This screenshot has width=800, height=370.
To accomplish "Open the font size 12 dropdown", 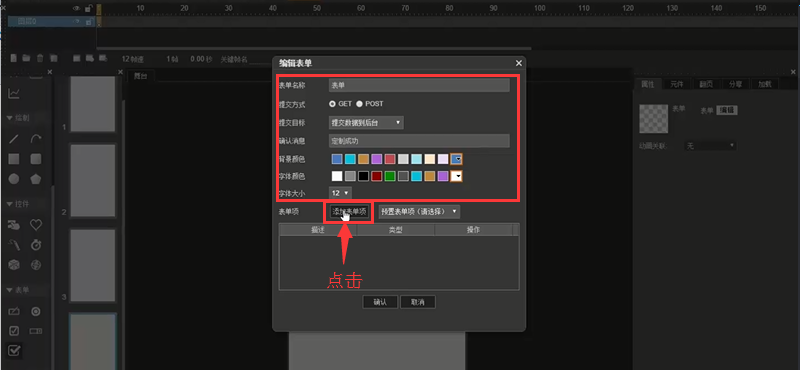I will click(340, 193).
